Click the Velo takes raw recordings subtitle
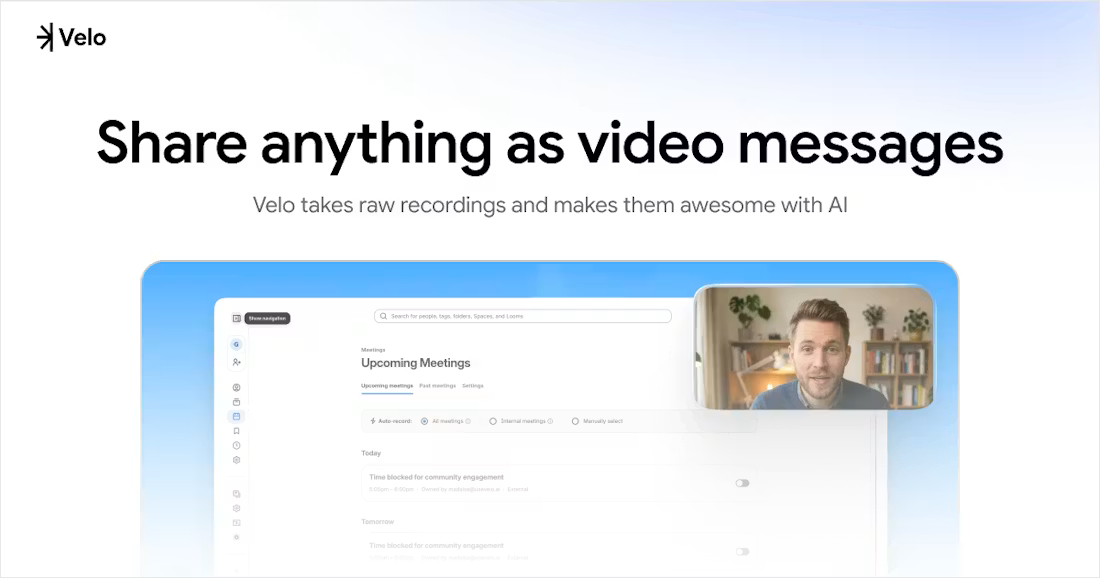The width and height of the screenshot is (1100, 578). (550, 205)
